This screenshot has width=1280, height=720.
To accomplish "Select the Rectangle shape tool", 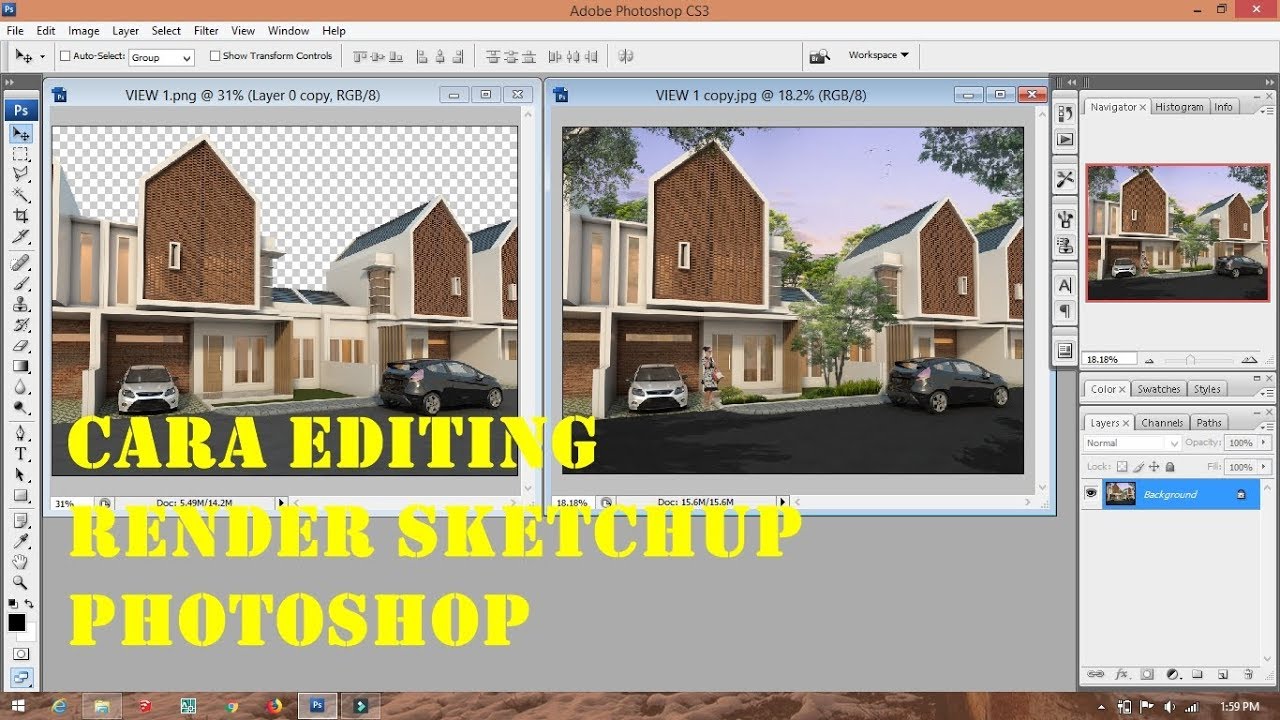I will tap(21, 495).
